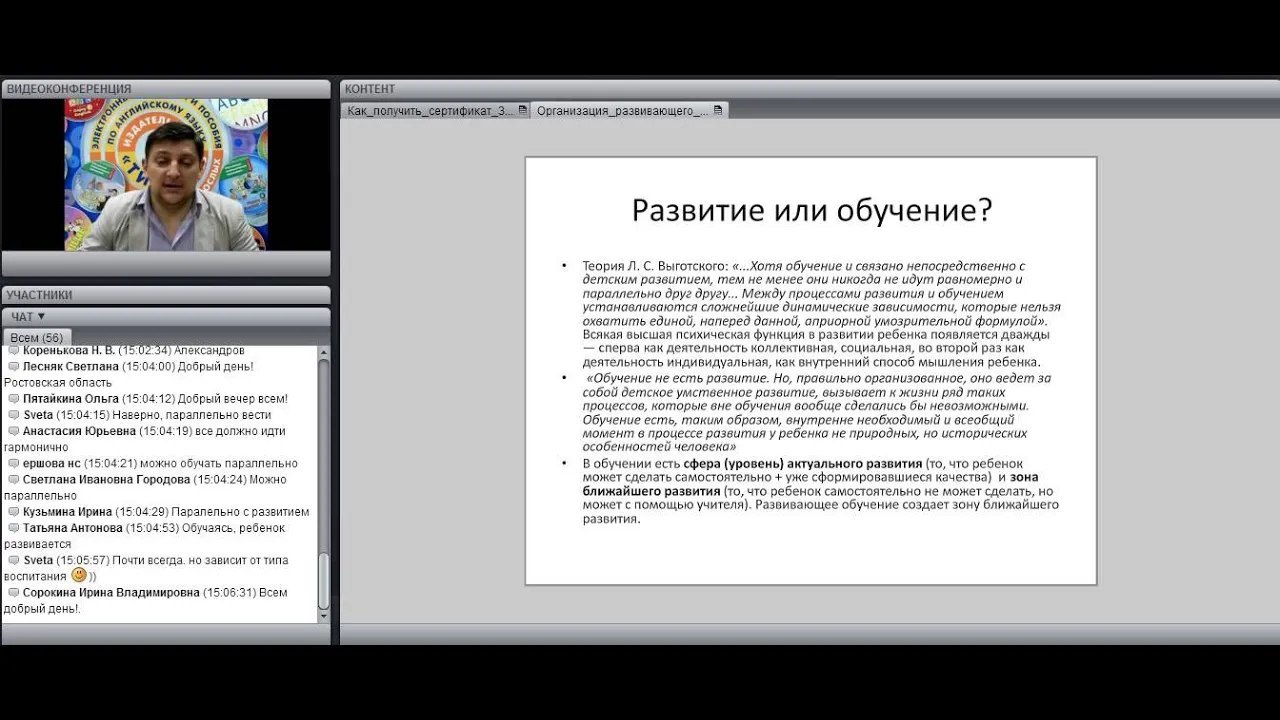Click the ВИДЕОКОНФЕРЕНЦИЯ panel header
The width and height of the screenshot is (1280, 720).
[x=166, y=89]
